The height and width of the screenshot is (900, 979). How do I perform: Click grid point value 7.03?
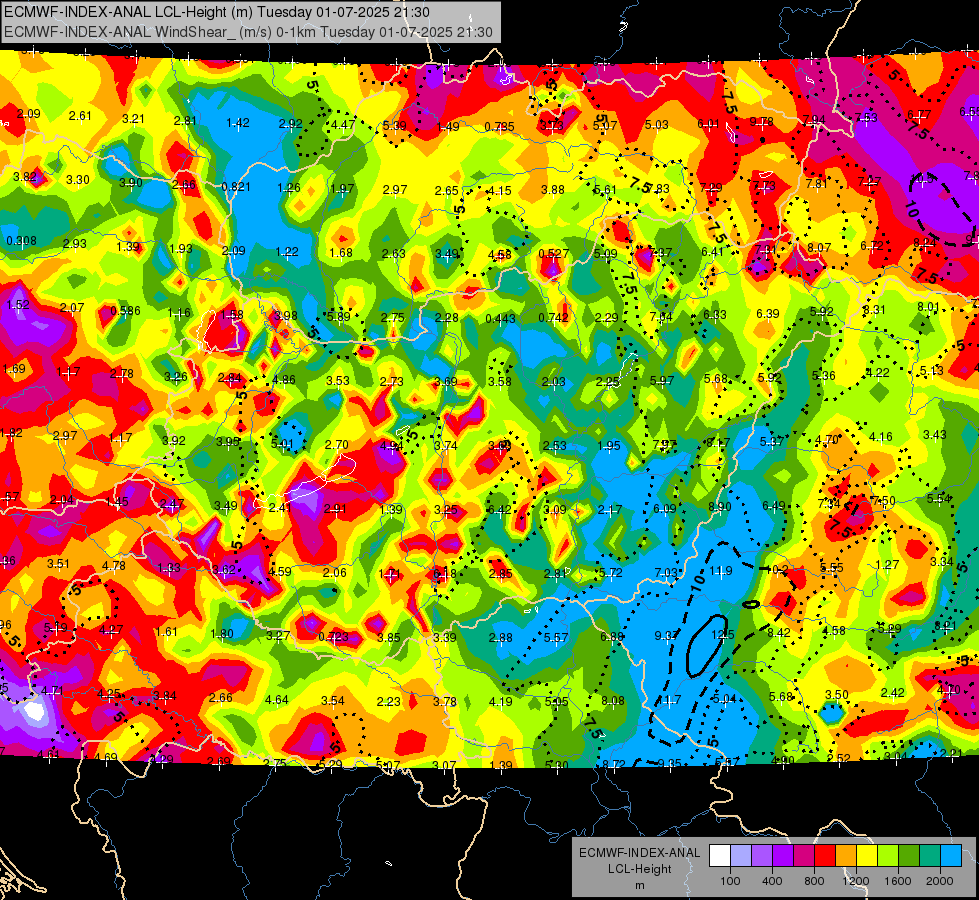[x=666, y=572]
